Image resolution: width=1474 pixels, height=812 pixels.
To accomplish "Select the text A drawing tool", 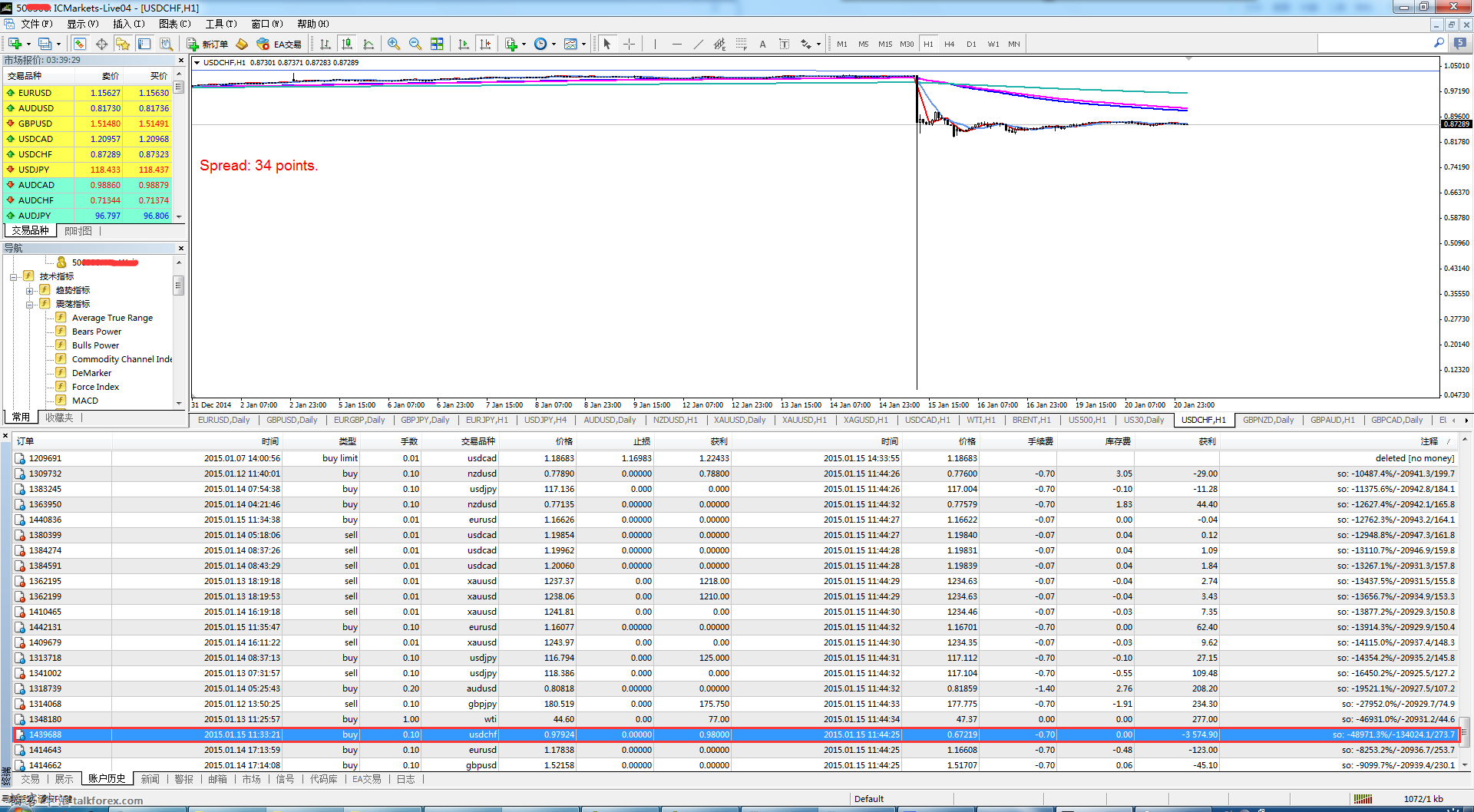I will click(x=762, y=44).
